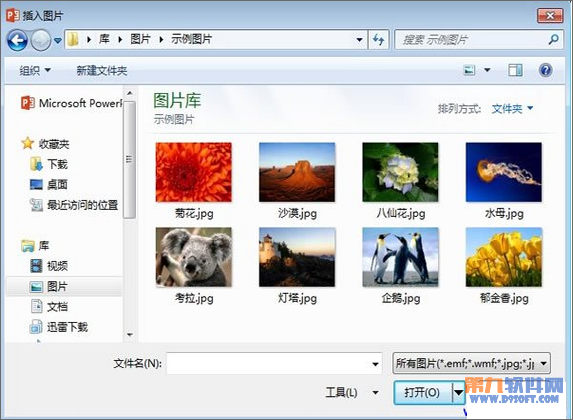Expand the address bar history dropdown
Screen dimensions: 573x420
pyautogui.click(x=360, y=39)
